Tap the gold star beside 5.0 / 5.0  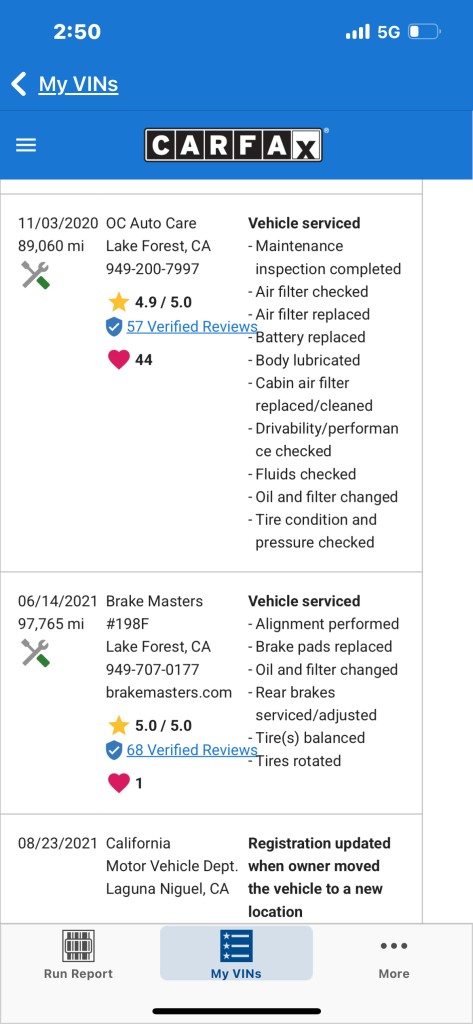point(118,725)
